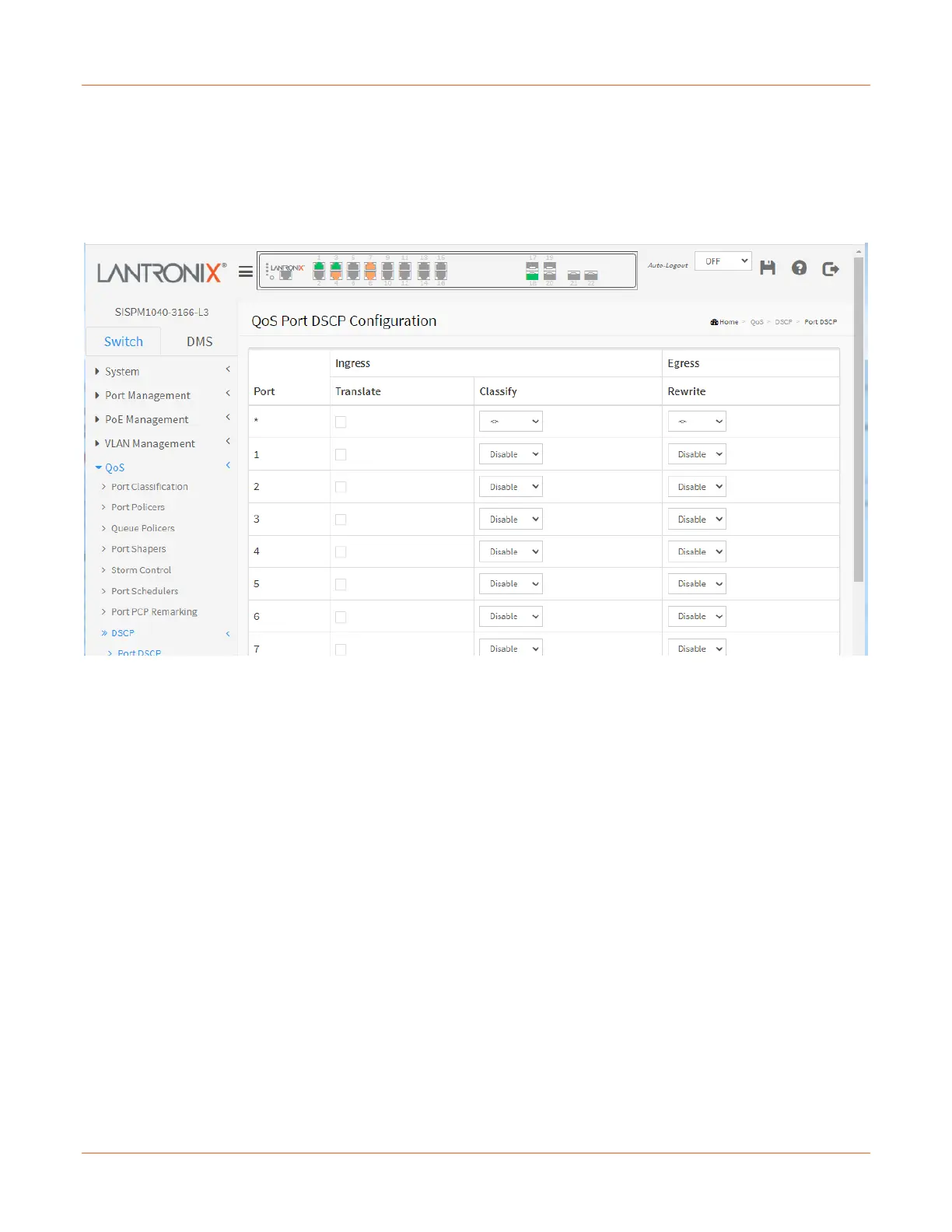Open Classify dropdown for port 6

[x=511, y=617]
